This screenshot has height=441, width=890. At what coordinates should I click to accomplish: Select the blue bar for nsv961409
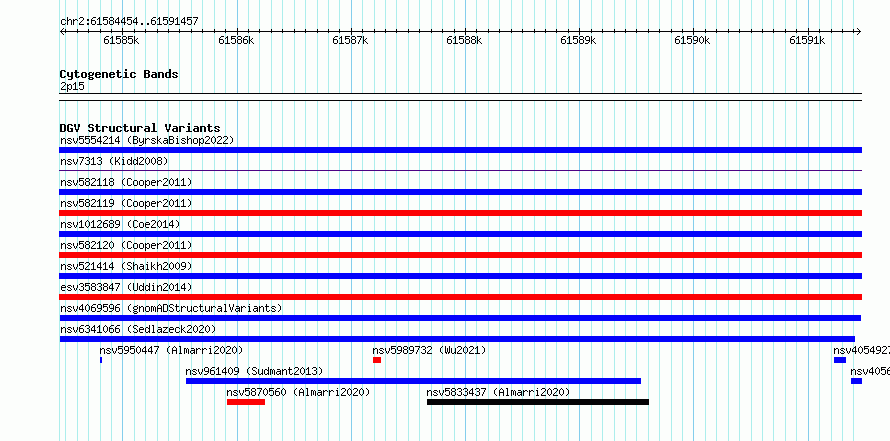pos(413,381)
